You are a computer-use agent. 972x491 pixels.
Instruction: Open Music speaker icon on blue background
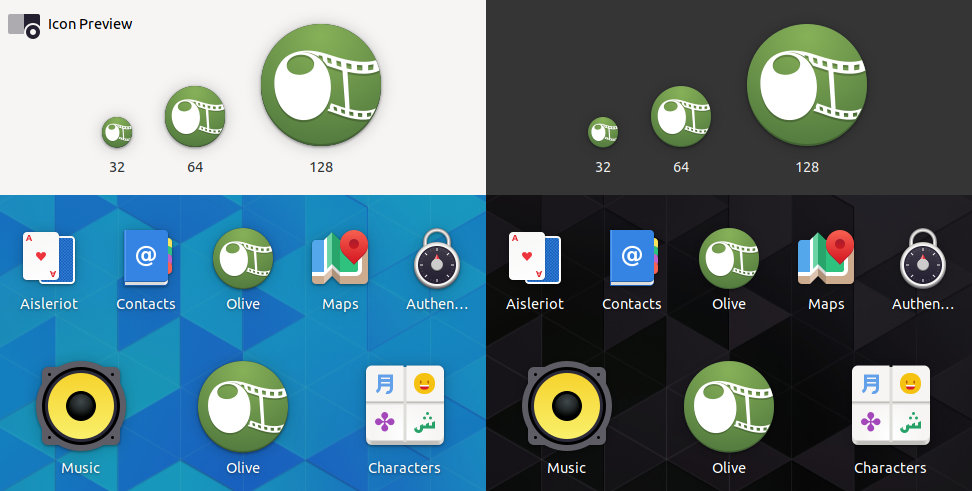pyautogui.click(x=81, y=406)
